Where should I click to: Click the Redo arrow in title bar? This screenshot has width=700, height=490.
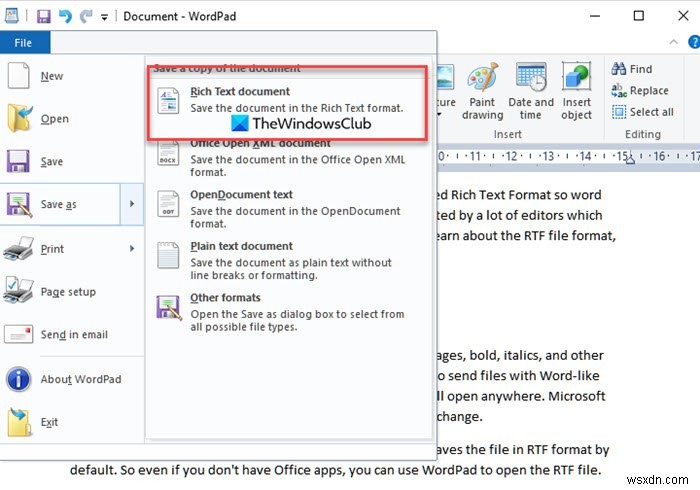click(86, 17)
